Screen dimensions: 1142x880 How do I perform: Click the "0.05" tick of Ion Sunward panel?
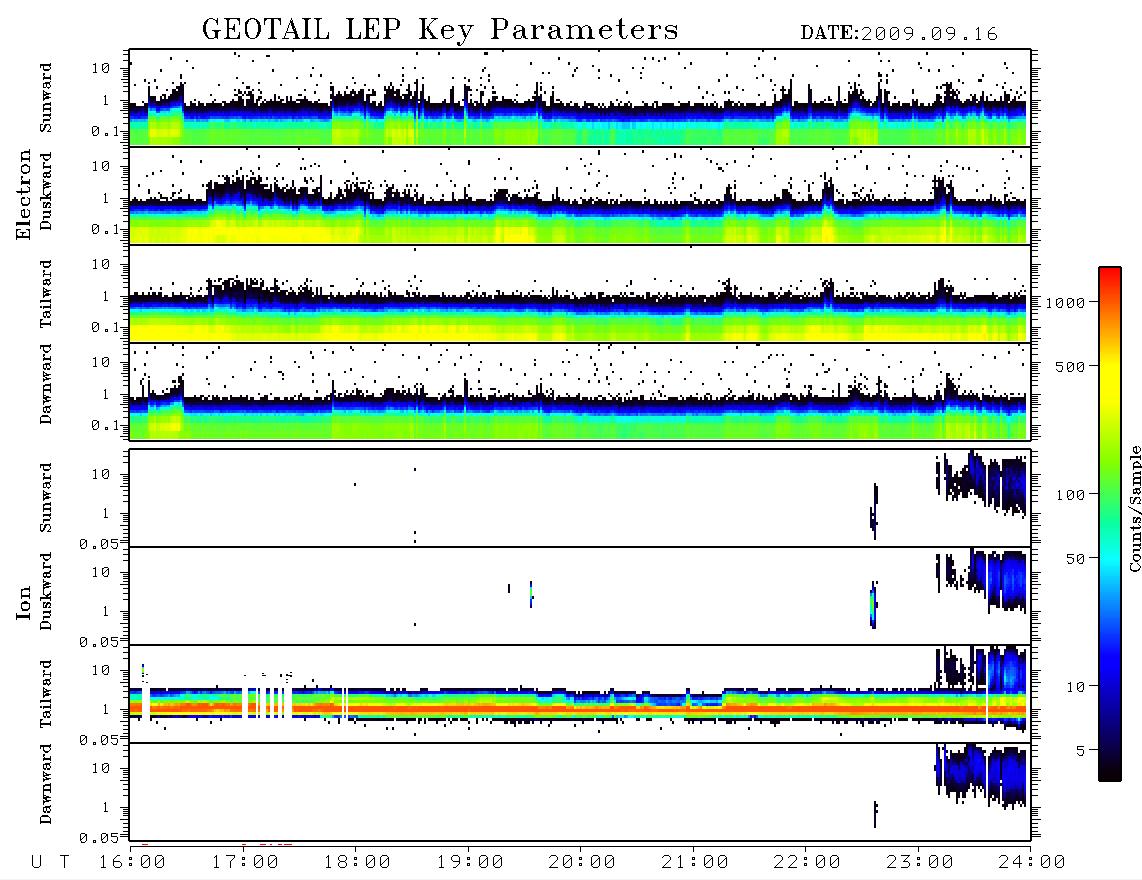(98, 543)
